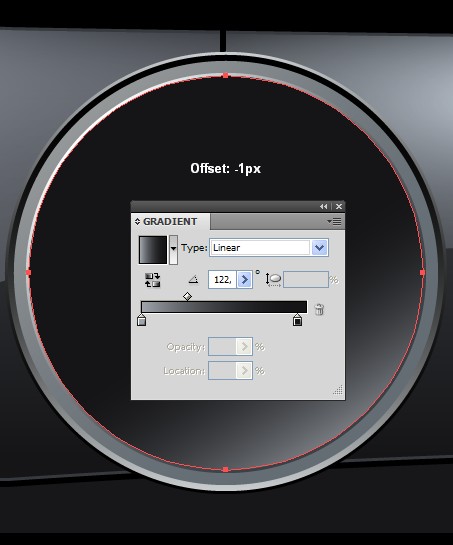Cycle panel view using arrows beside GRADIENT
The image size is (453, 545).
coord(137,221)
